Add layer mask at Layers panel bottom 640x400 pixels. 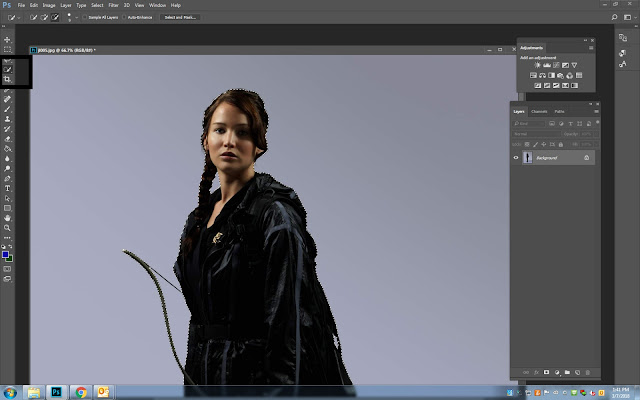547,372
